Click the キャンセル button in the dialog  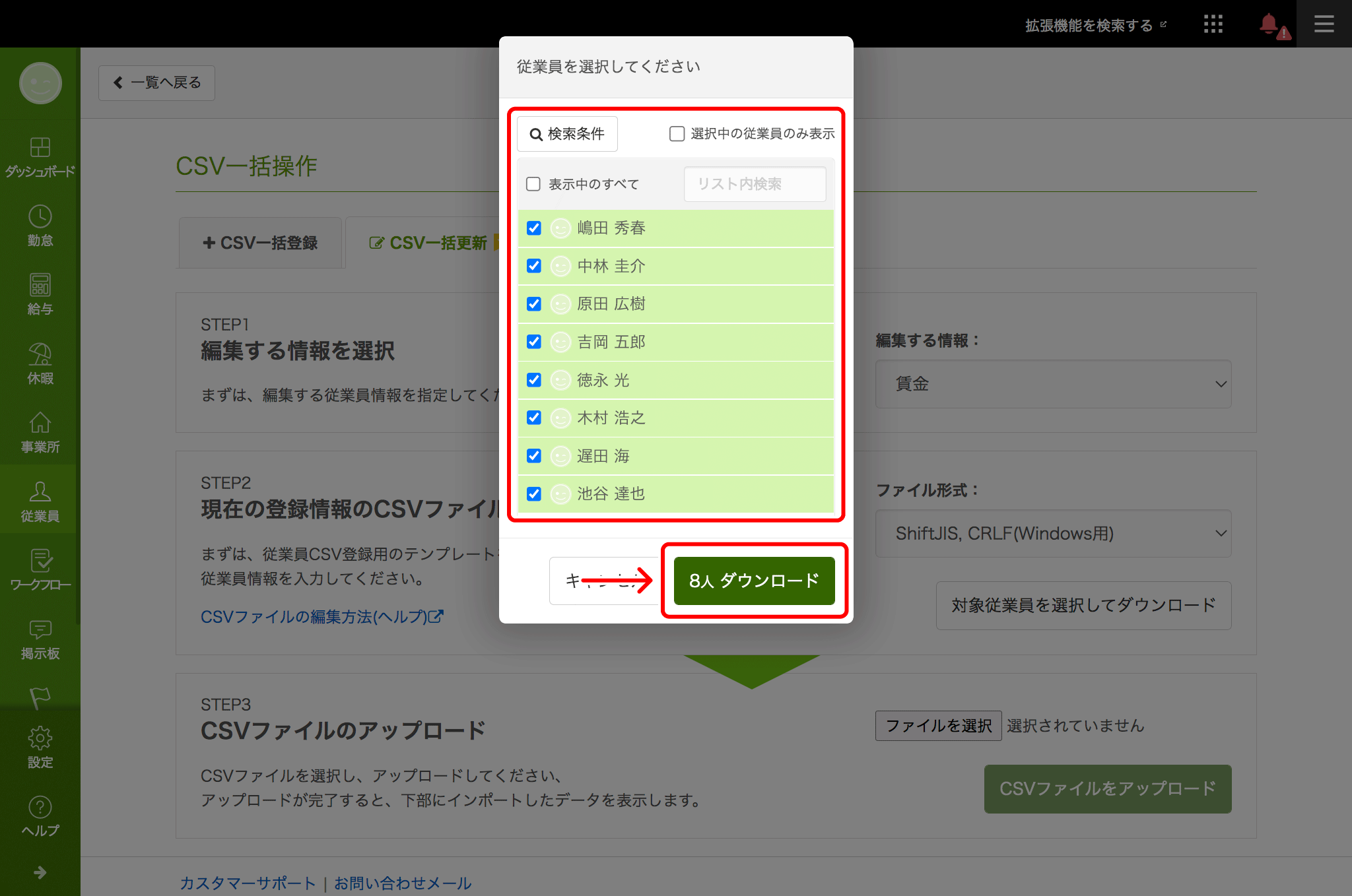[x=604, y=581]
